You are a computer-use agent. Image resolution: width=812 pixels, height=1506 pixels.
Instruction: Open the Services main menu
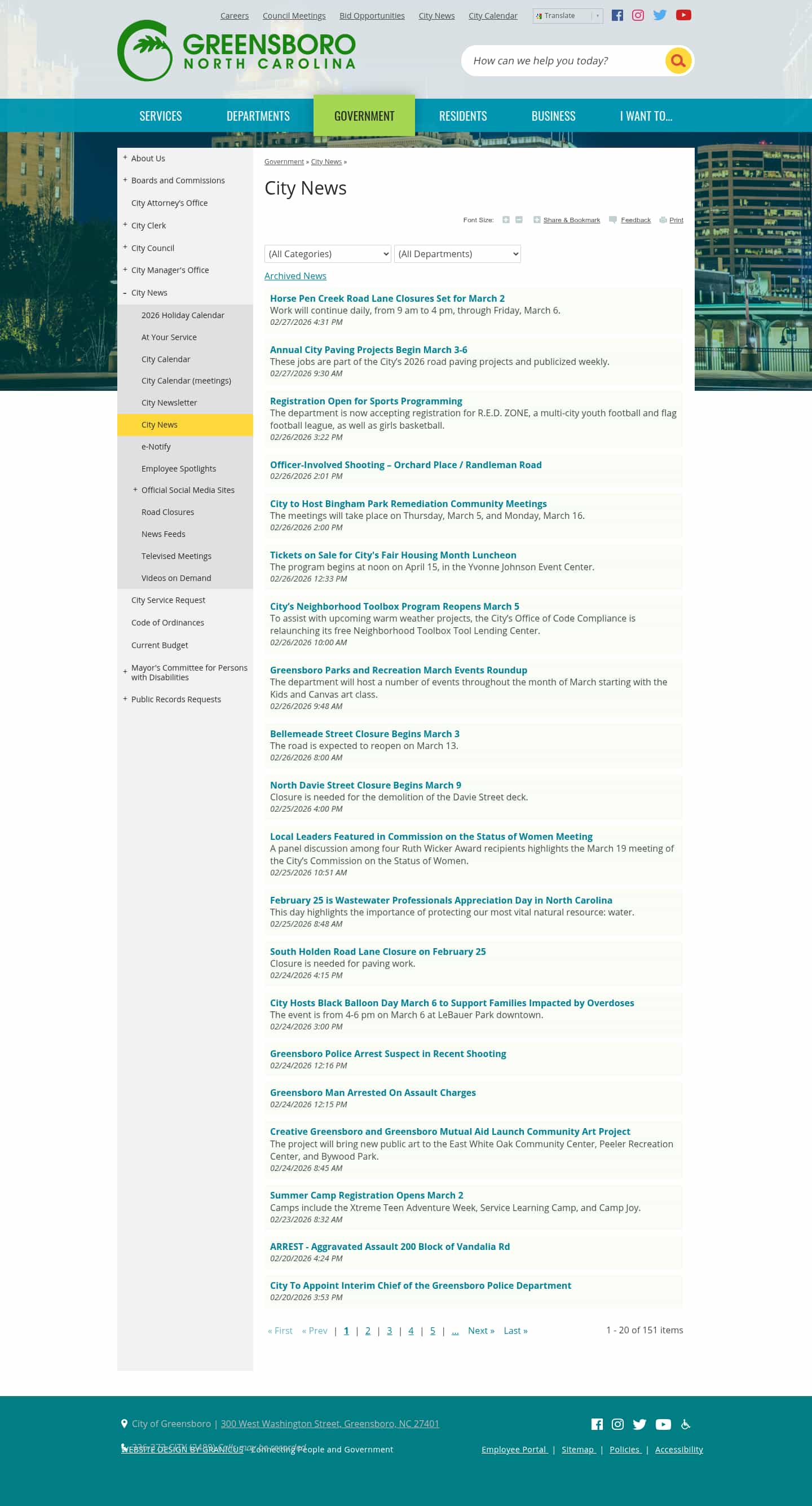[x=160, y=116]
